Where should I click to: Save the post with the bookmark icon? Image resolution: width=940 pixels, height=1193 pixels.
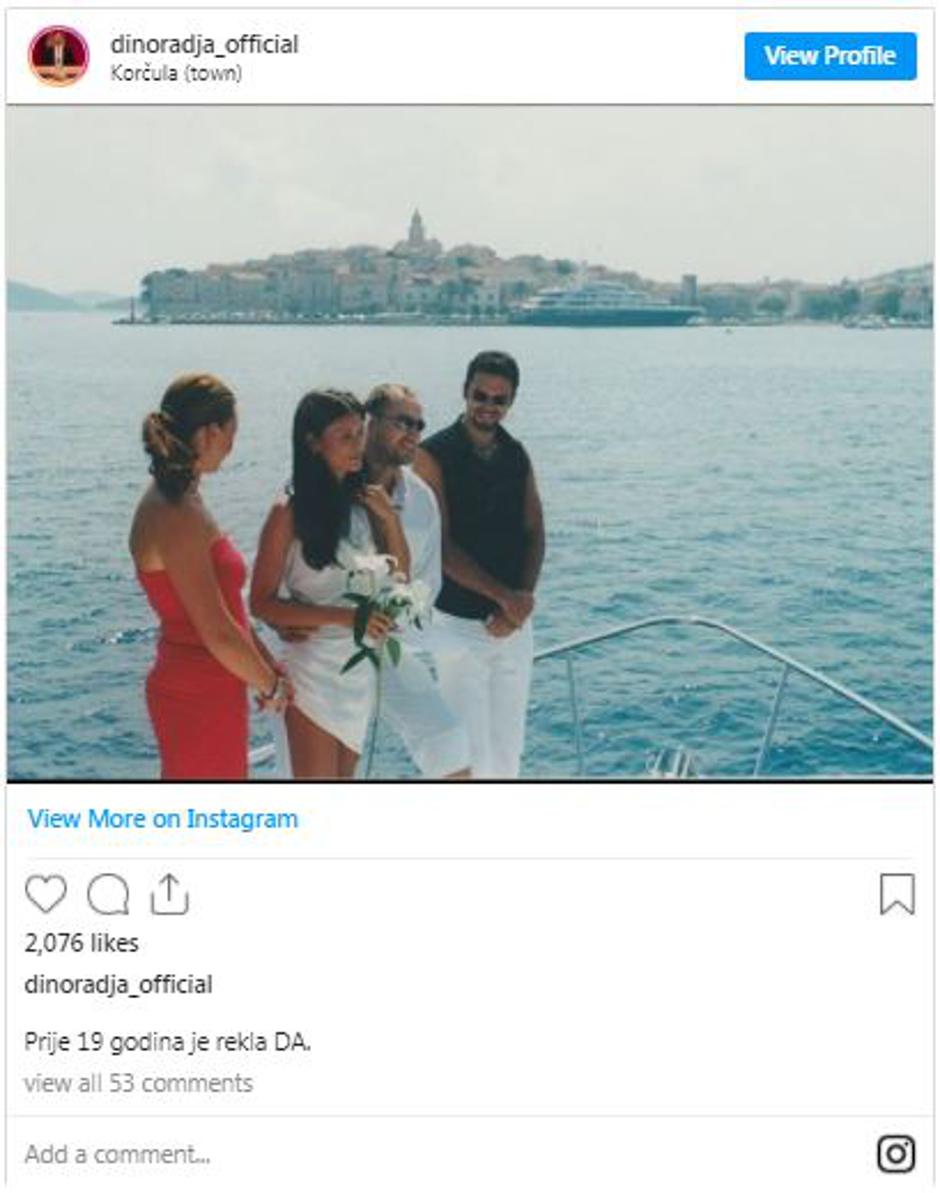click(896, 894)
